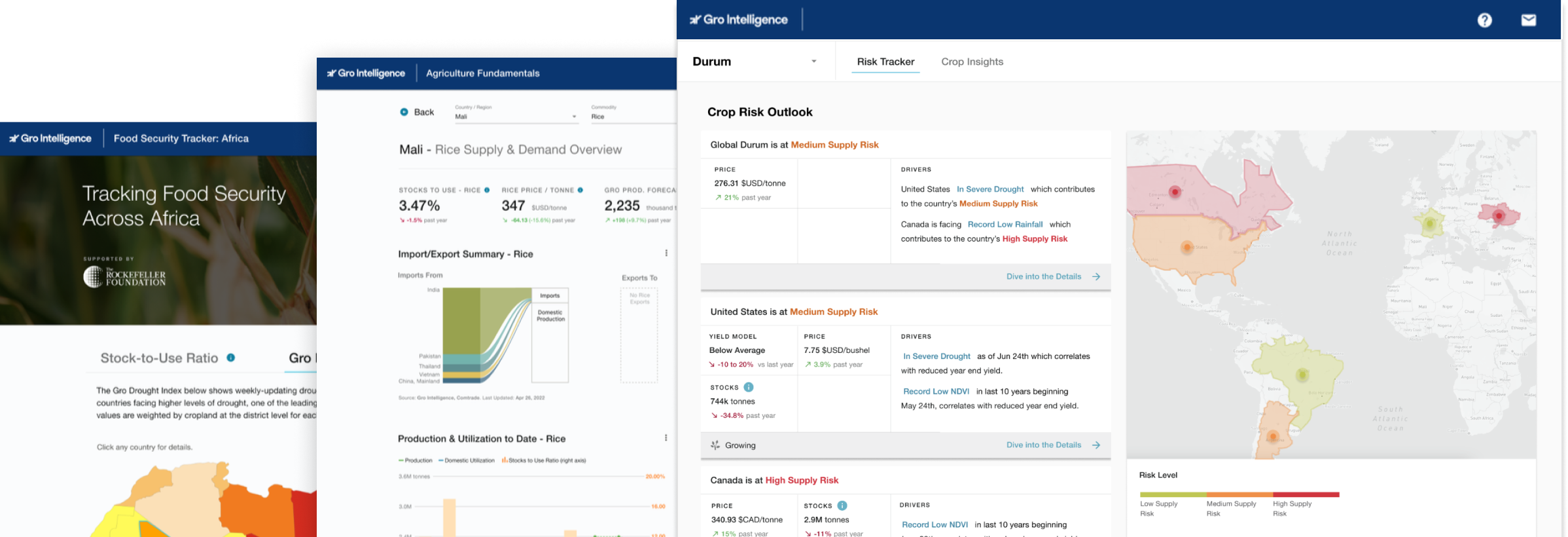Open Country / Region dropdown showing Mali
The height and width of the screenshot is (537, 1568).
click(516, 117)
